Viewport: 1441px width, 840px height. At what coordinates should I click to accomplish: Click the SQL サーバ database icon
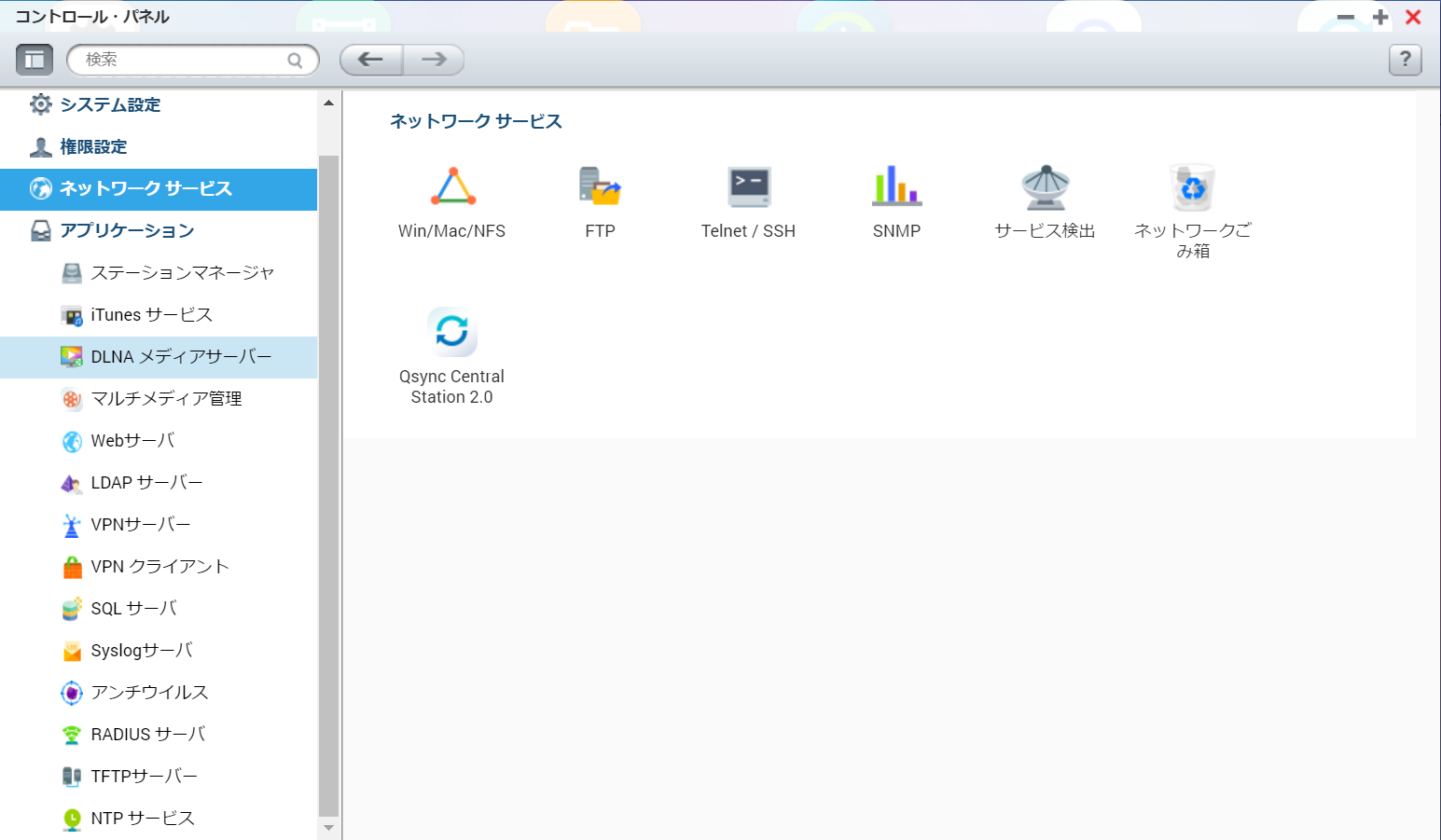click(x=72, y=609)
